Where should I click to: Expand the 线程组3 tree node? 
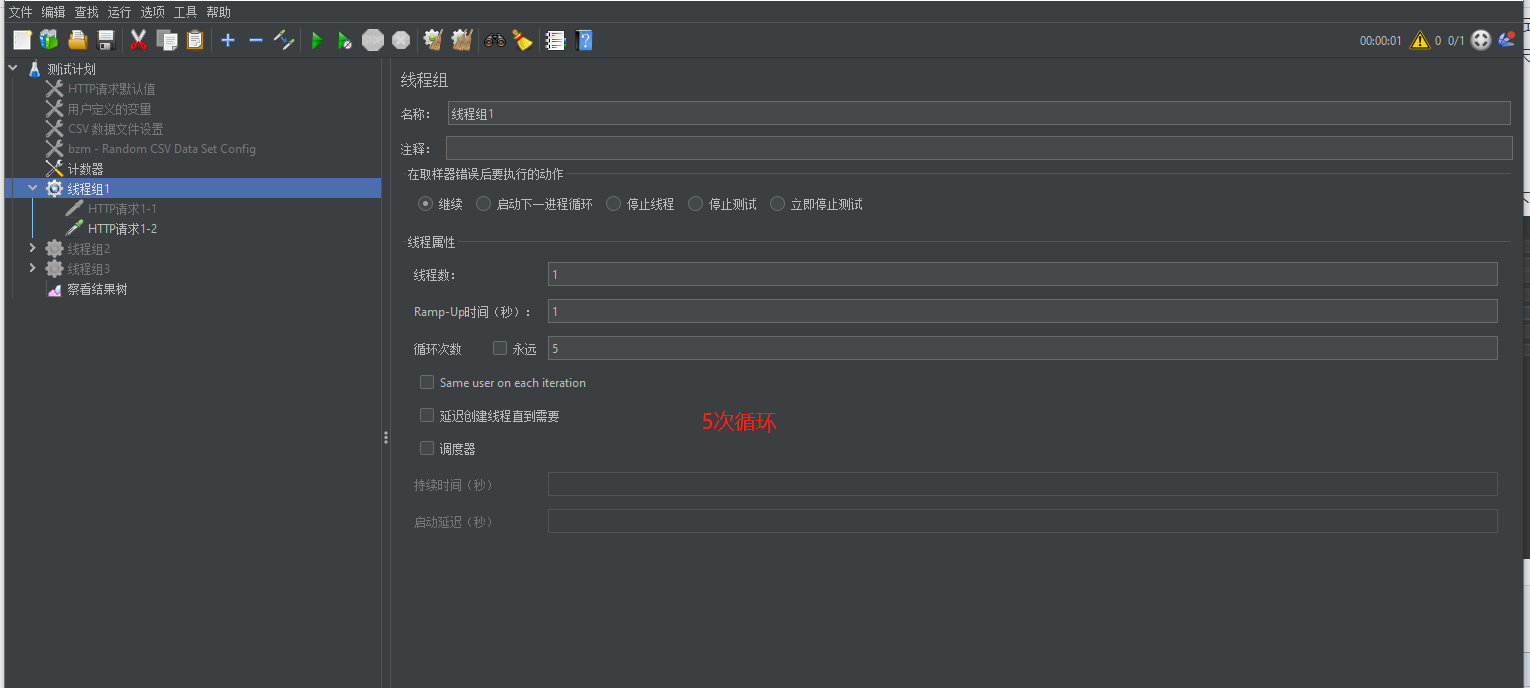[x=33, y=268]
